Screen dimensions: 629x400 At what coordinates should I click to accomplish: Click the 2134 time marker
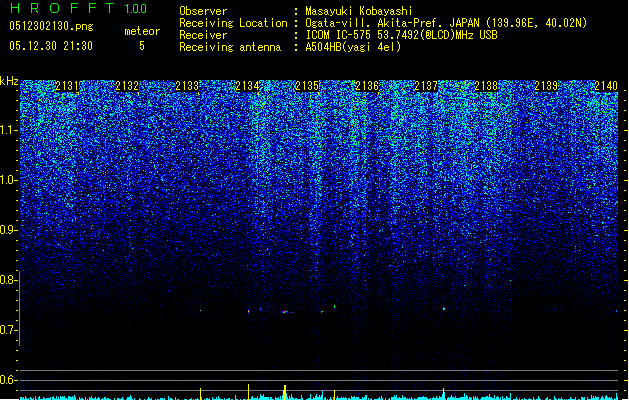247,86
